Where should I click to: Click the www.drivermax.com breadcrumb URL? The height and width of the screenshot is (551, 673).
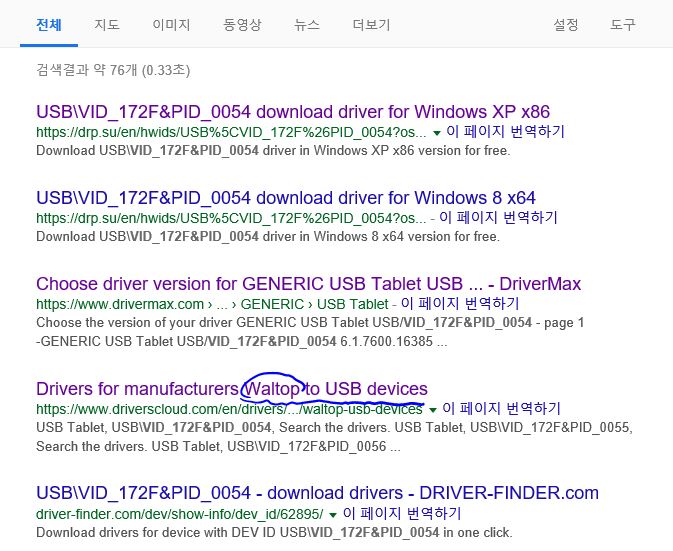tap(212, 304)
